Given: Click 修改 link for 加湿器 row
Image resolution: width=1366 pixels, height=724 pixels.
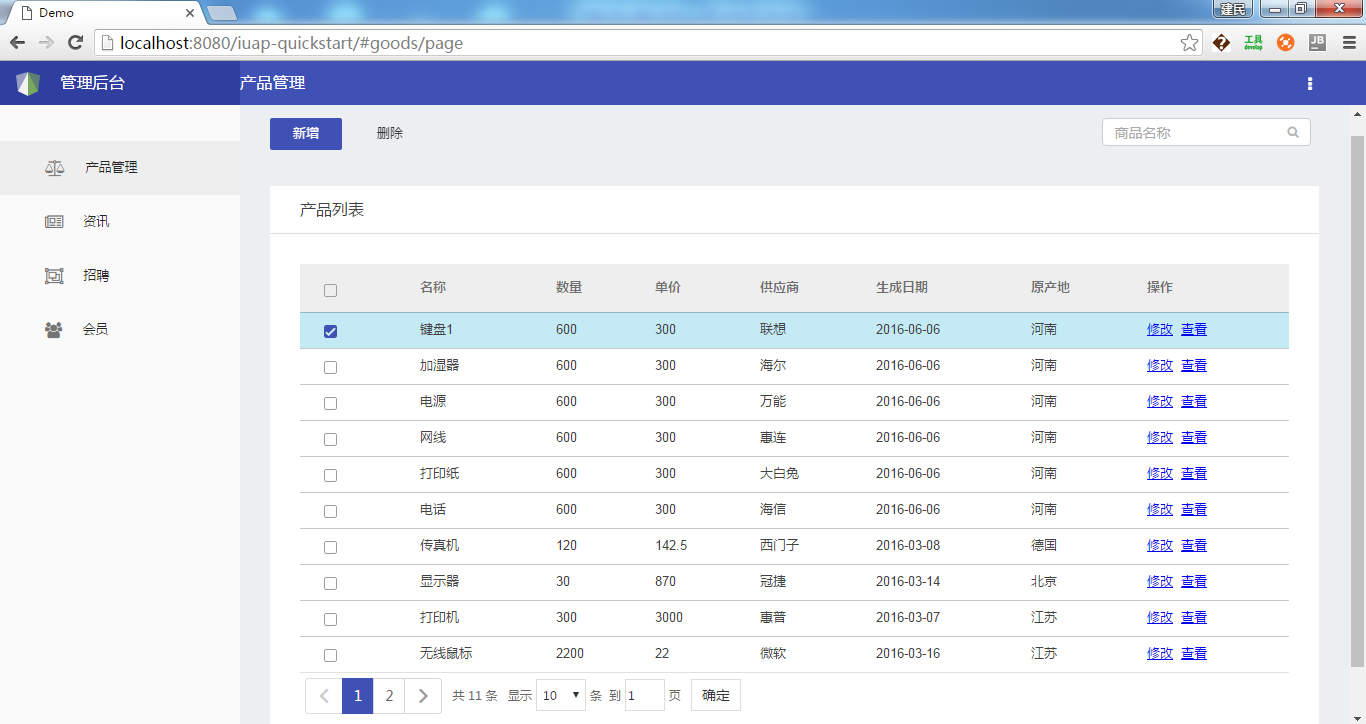Looking at the screenshot, I should pos(1159,366).
